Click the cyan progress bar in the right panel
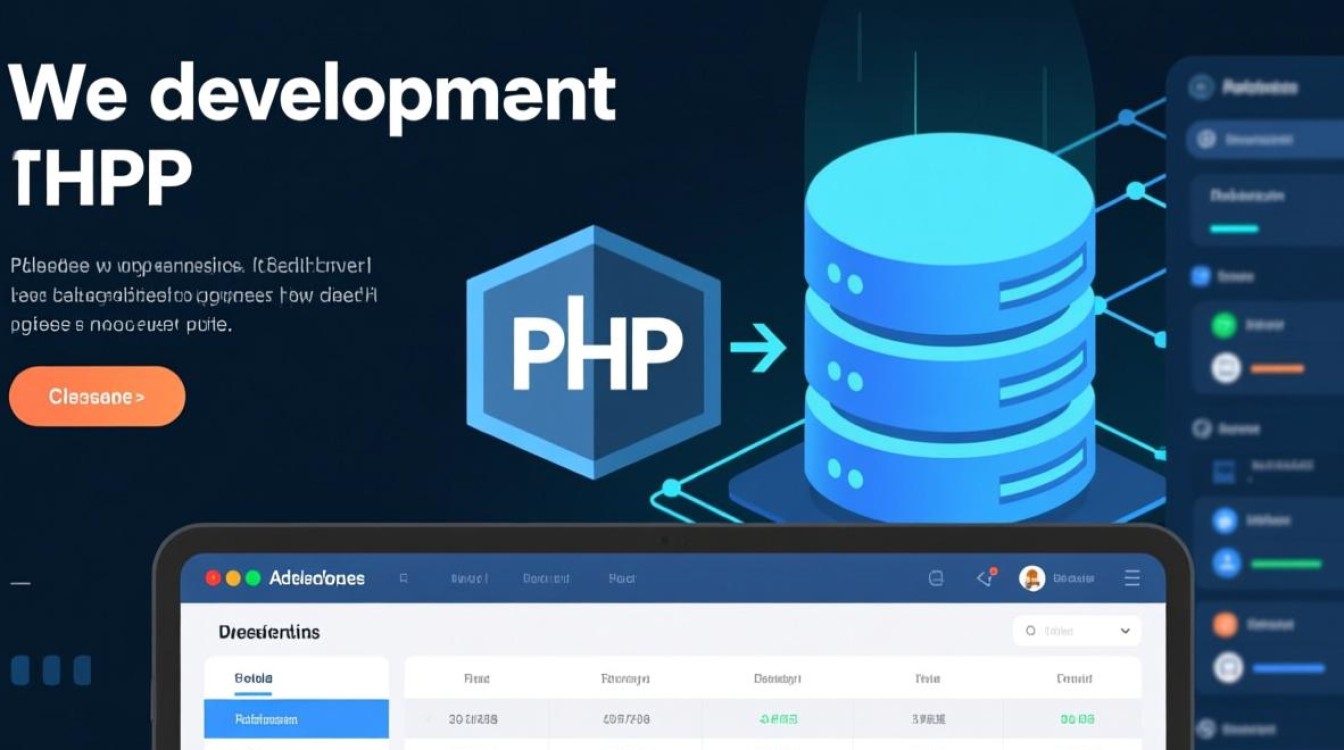Image resolution: width=1344 pixels, height=750 pixels. (1236, 229)
